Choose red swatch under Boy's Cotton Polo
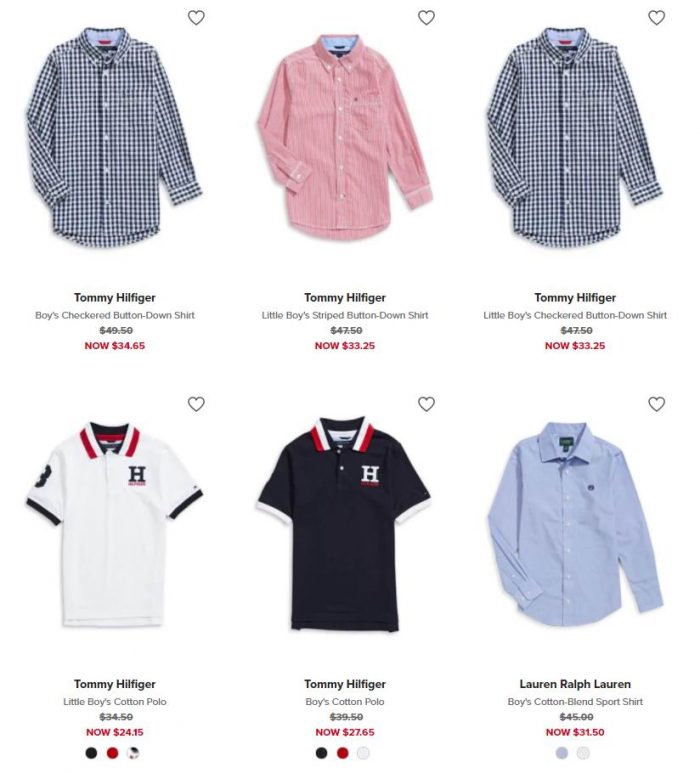700x773 pixels. [343, 753]
